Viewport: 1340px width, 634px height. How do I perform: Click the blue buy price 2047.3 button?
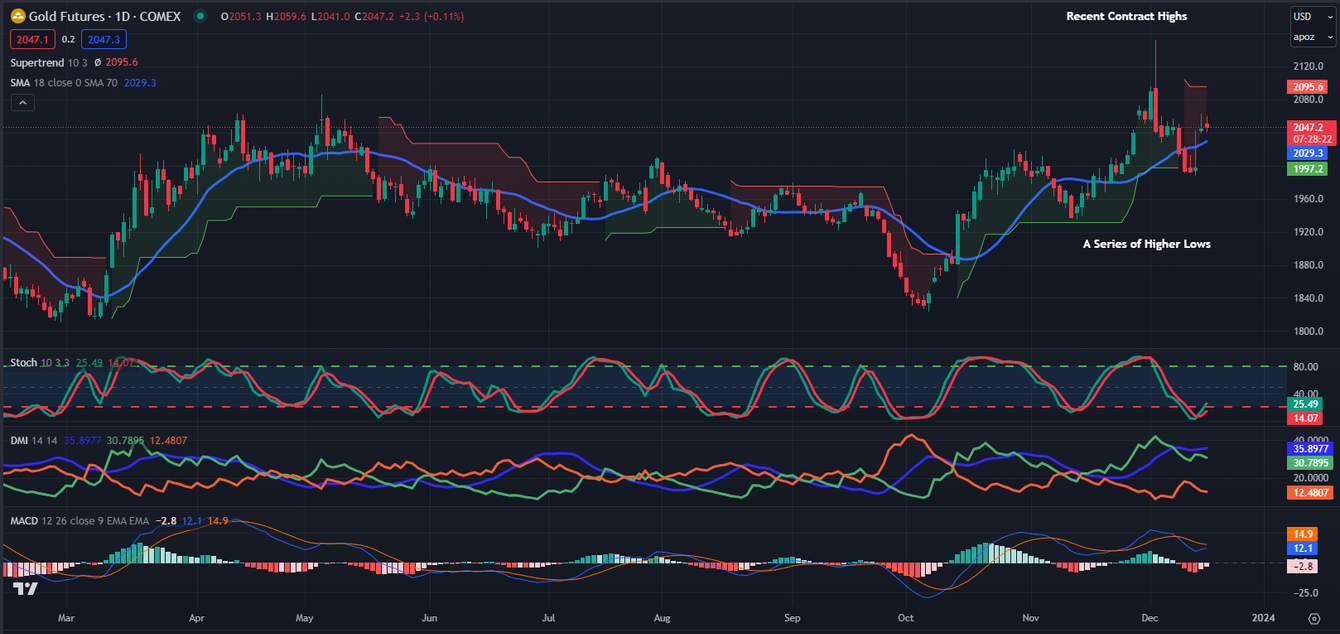pos(104,39)
